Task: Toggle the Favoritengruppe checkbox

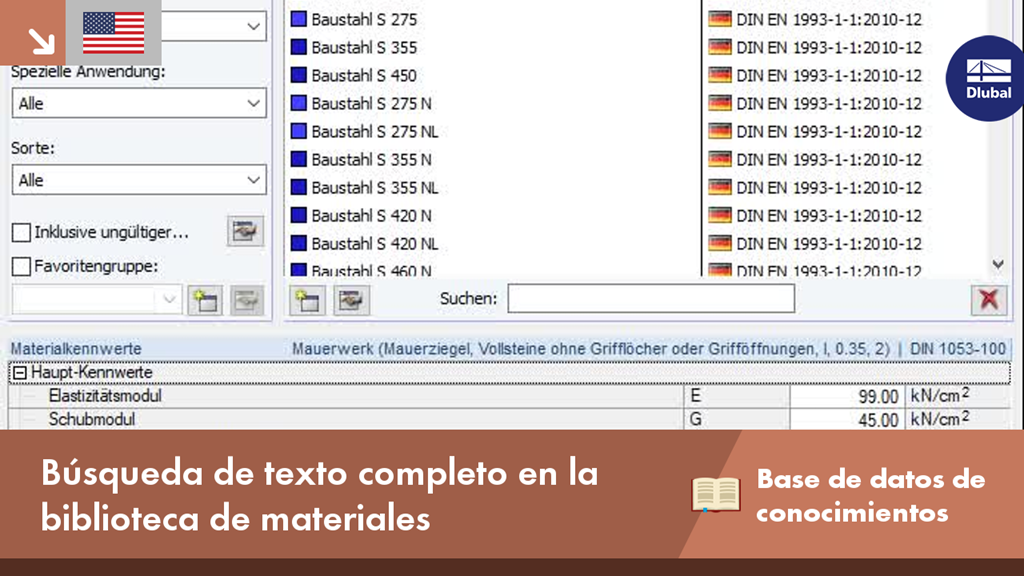Action: tap(22, 266)
